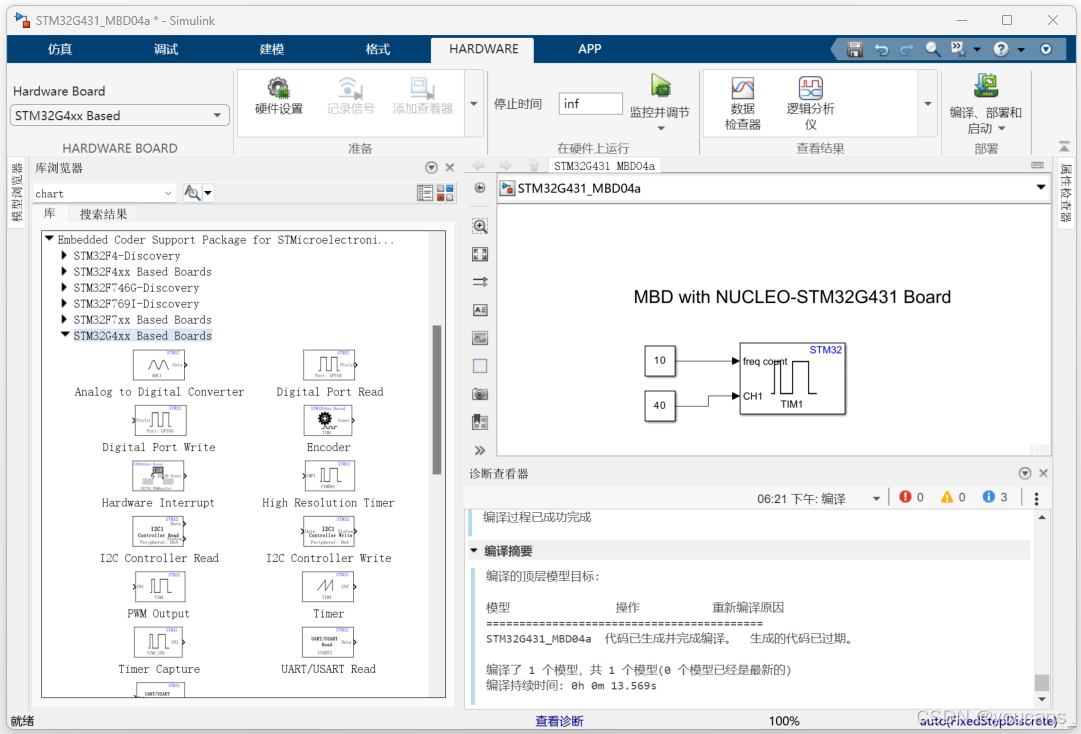Expand the prepare section gallery arrow
The image size is (1081, 734).
[474, 104]
